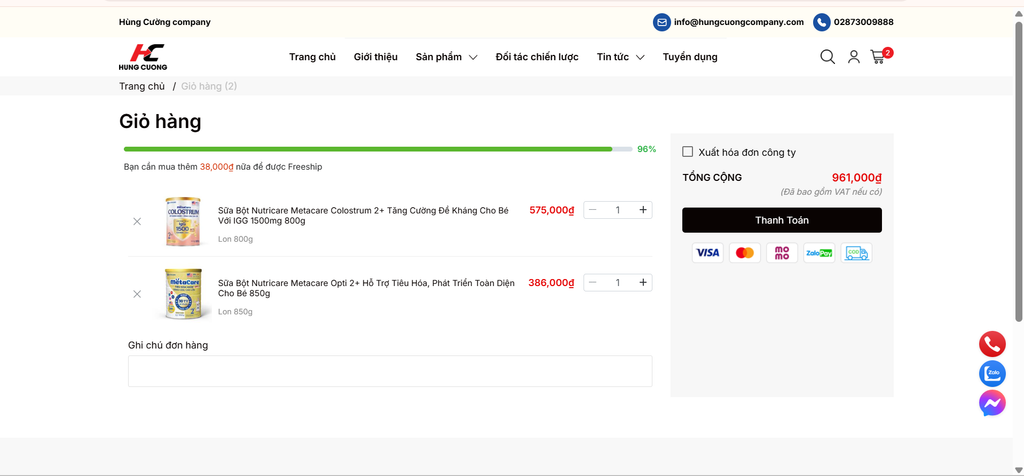The height and width of the screenshot is (476, 1024).
Task: Remove Metacare Colostrum 2+ item with X
Action: point(137,221)
